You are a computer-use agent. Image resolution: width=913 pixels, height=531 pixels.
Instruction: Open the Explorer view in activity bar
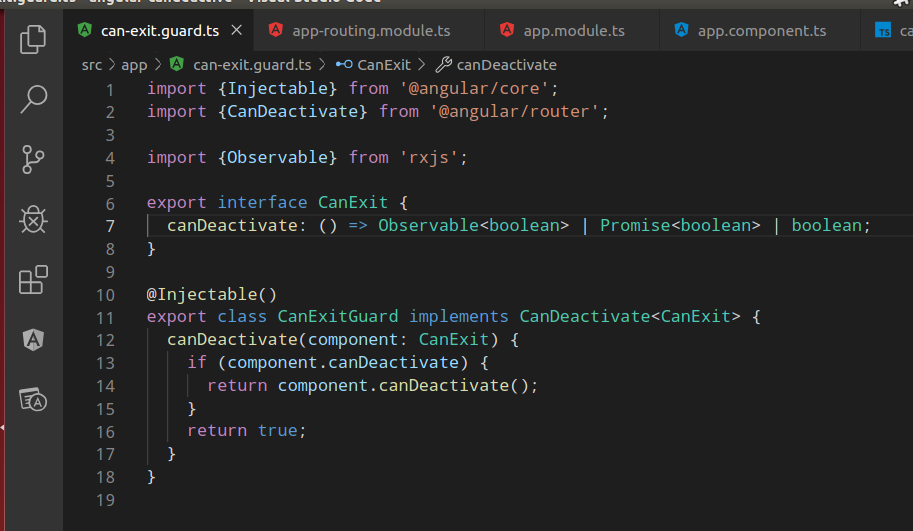point(33,39)
